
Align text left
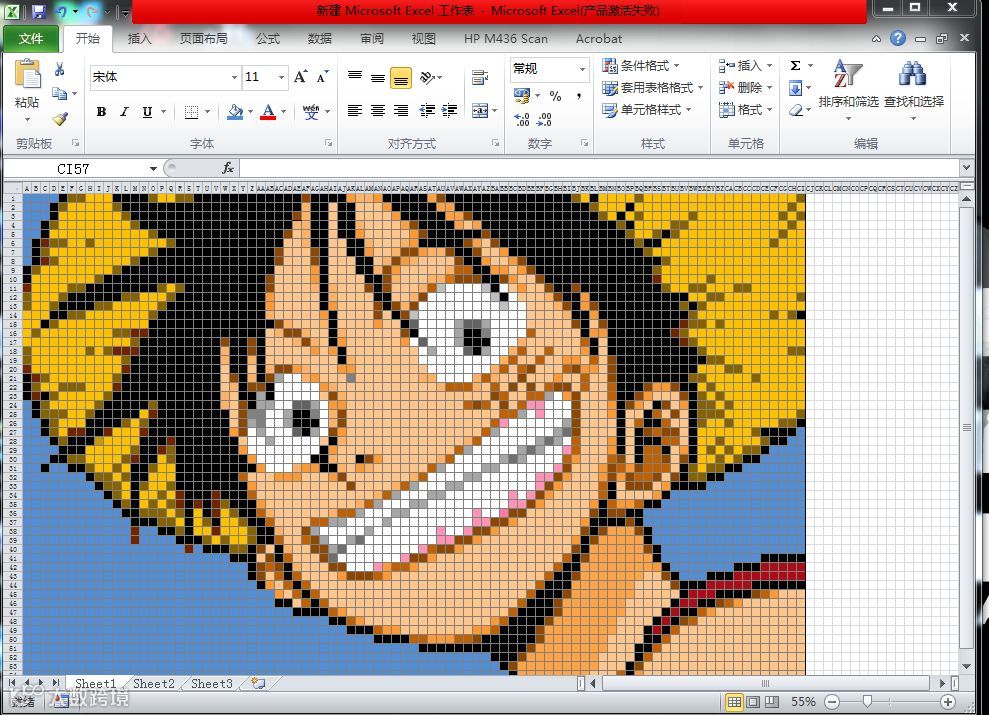(x=354, y=111)
